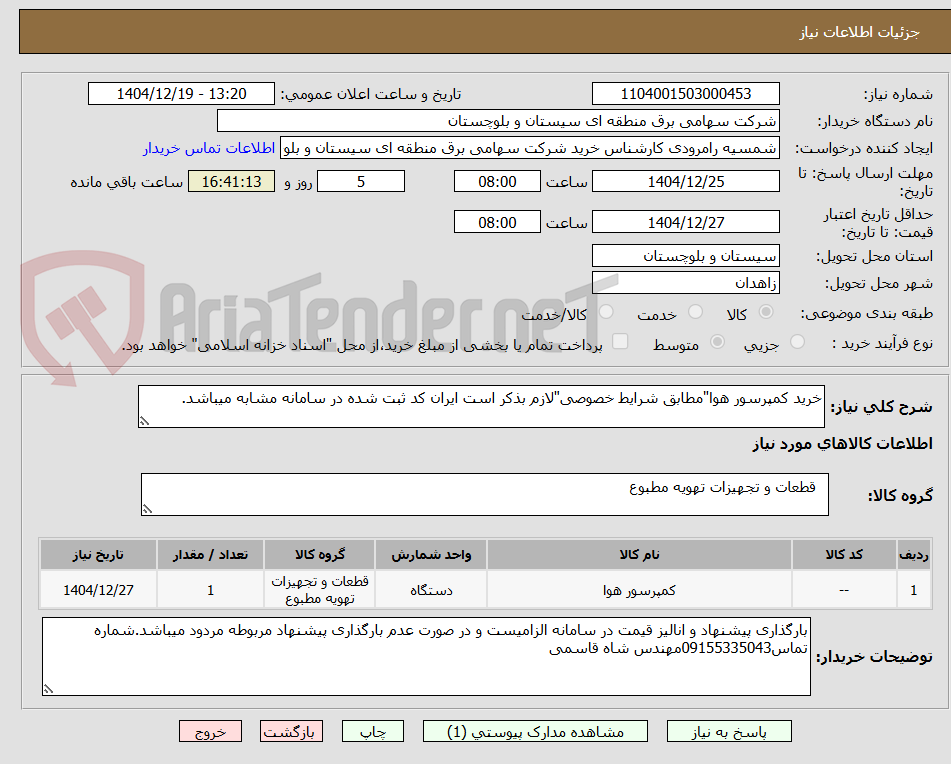Click the 'دستگاه' unit cell
Viewport: 951px width, 764px height.
click(x=431, y=590)
